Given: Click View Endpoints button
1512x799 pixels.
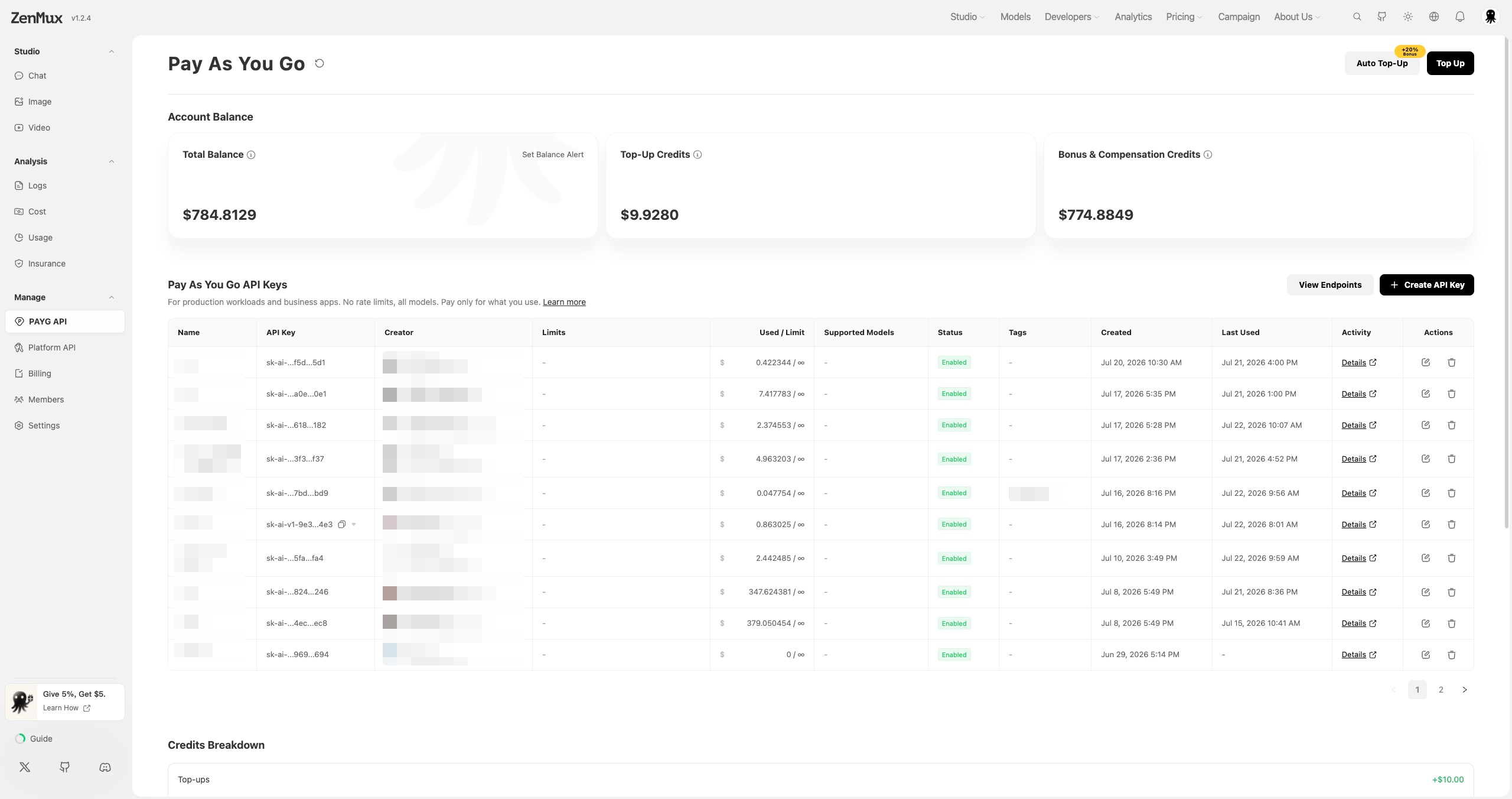Looking at the screenshot, I should click(1330, 285).
